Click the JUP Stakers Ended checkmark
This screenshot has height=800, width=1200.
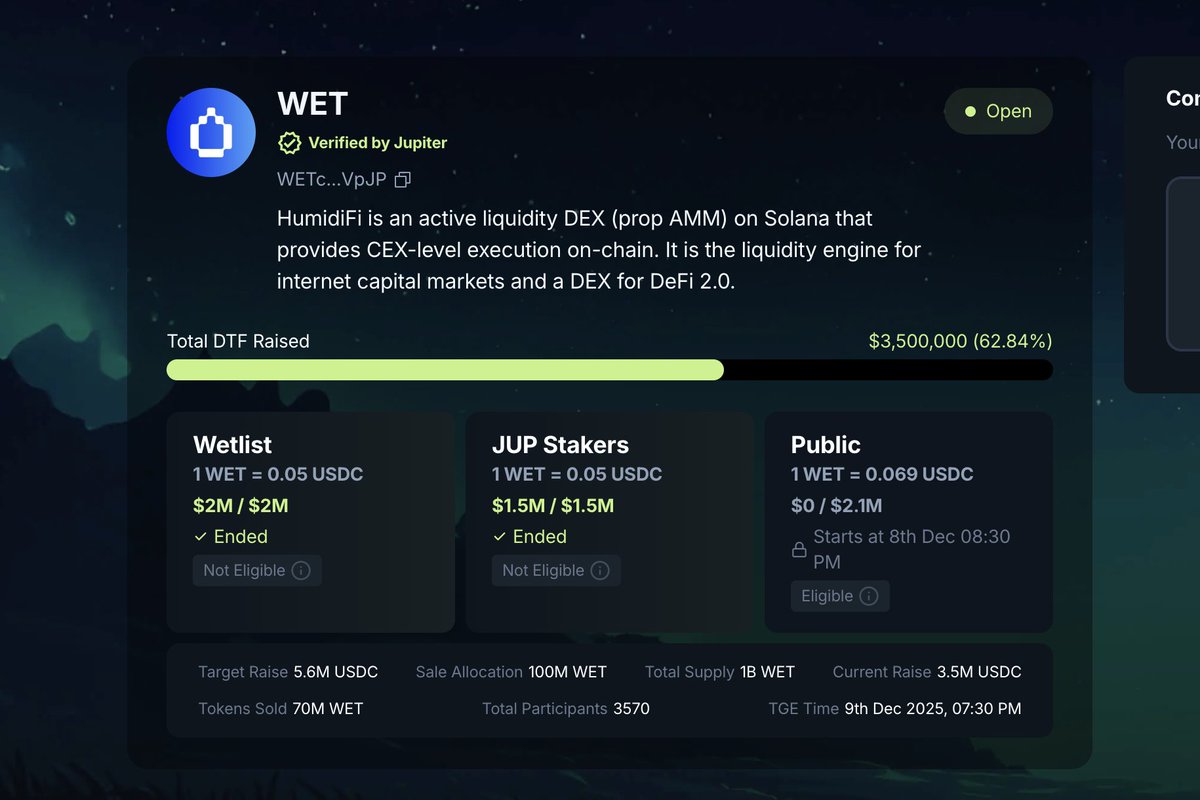(x=499, y=537)
